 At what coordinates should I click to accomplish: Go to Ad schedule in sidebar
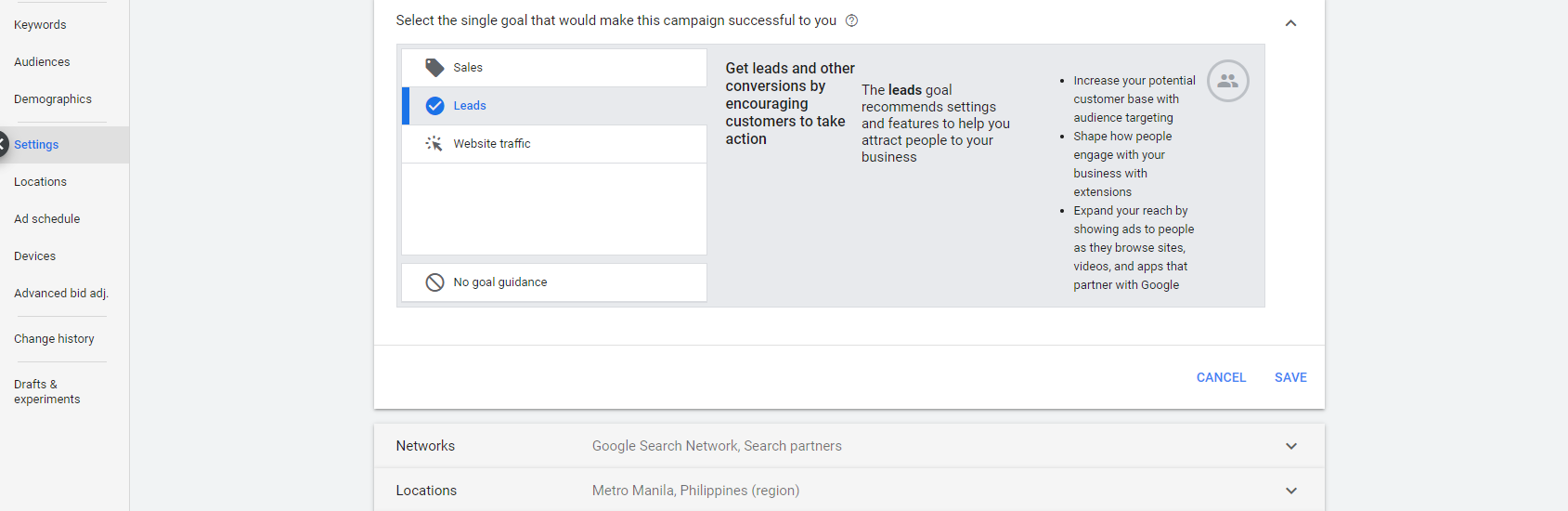tap(46, 219)
